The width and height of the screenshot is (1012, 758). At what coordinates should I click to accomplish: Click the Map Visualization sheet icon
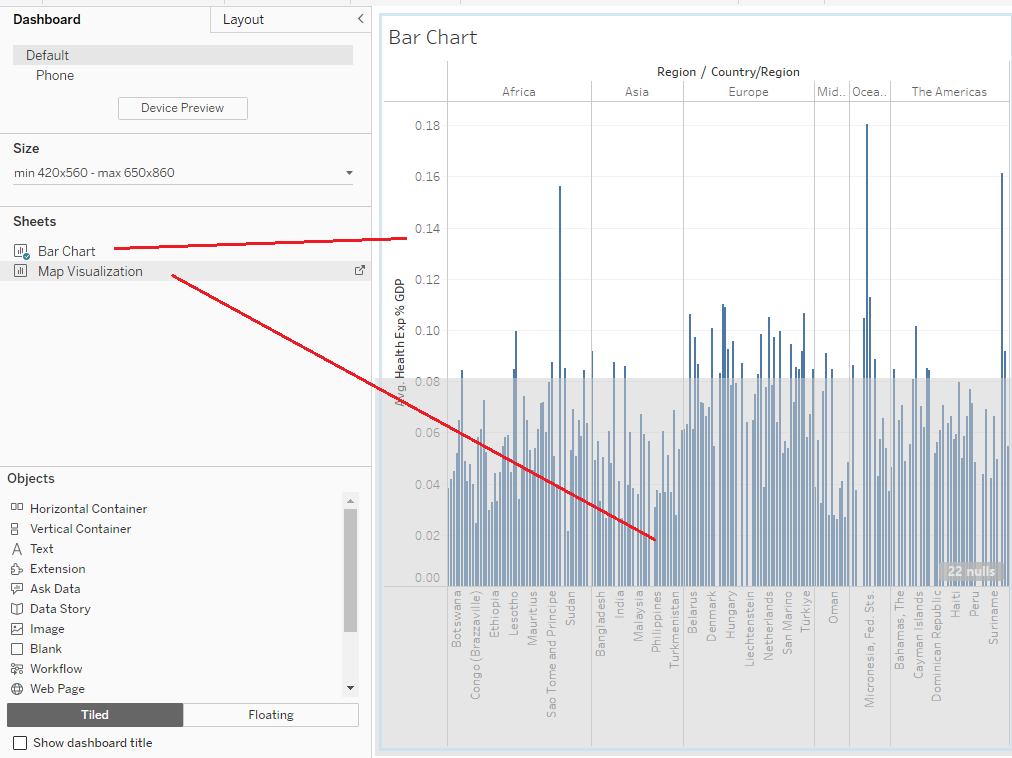click(21, 271)
